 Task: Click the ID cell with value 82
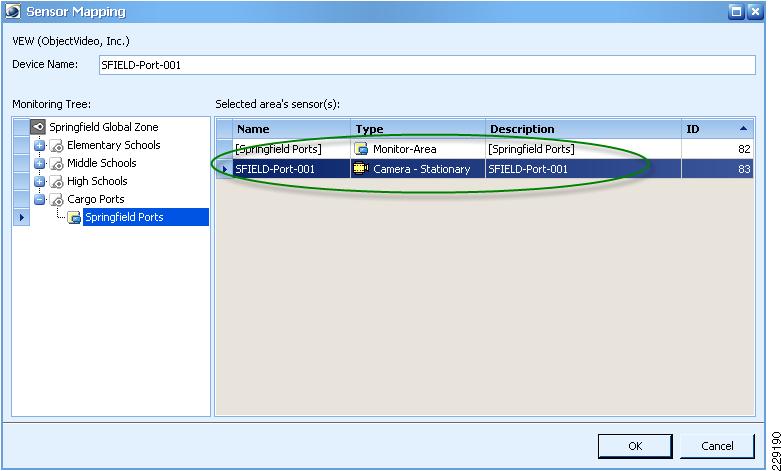(x=717, y=149)
